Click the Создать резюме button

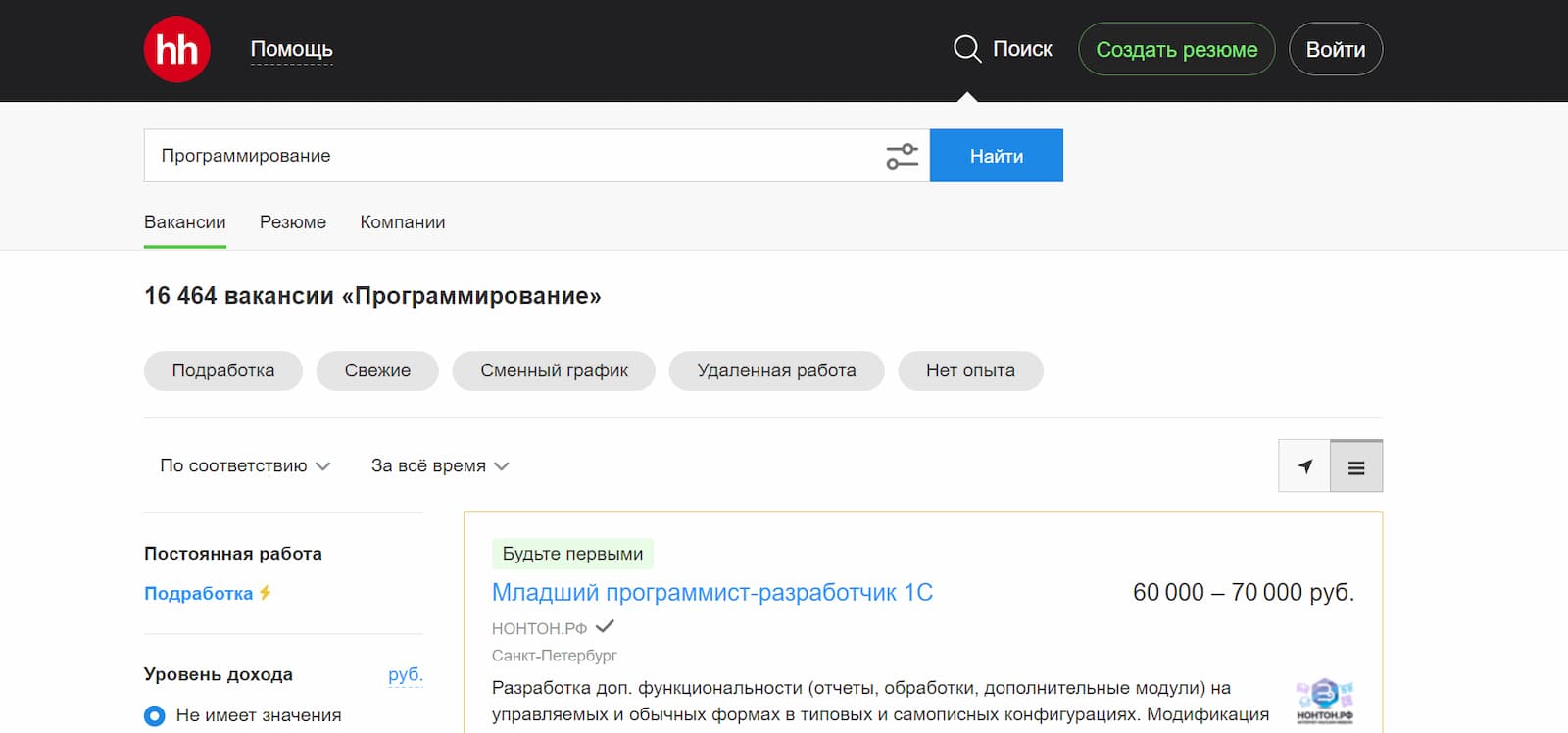coord(1177,49)
